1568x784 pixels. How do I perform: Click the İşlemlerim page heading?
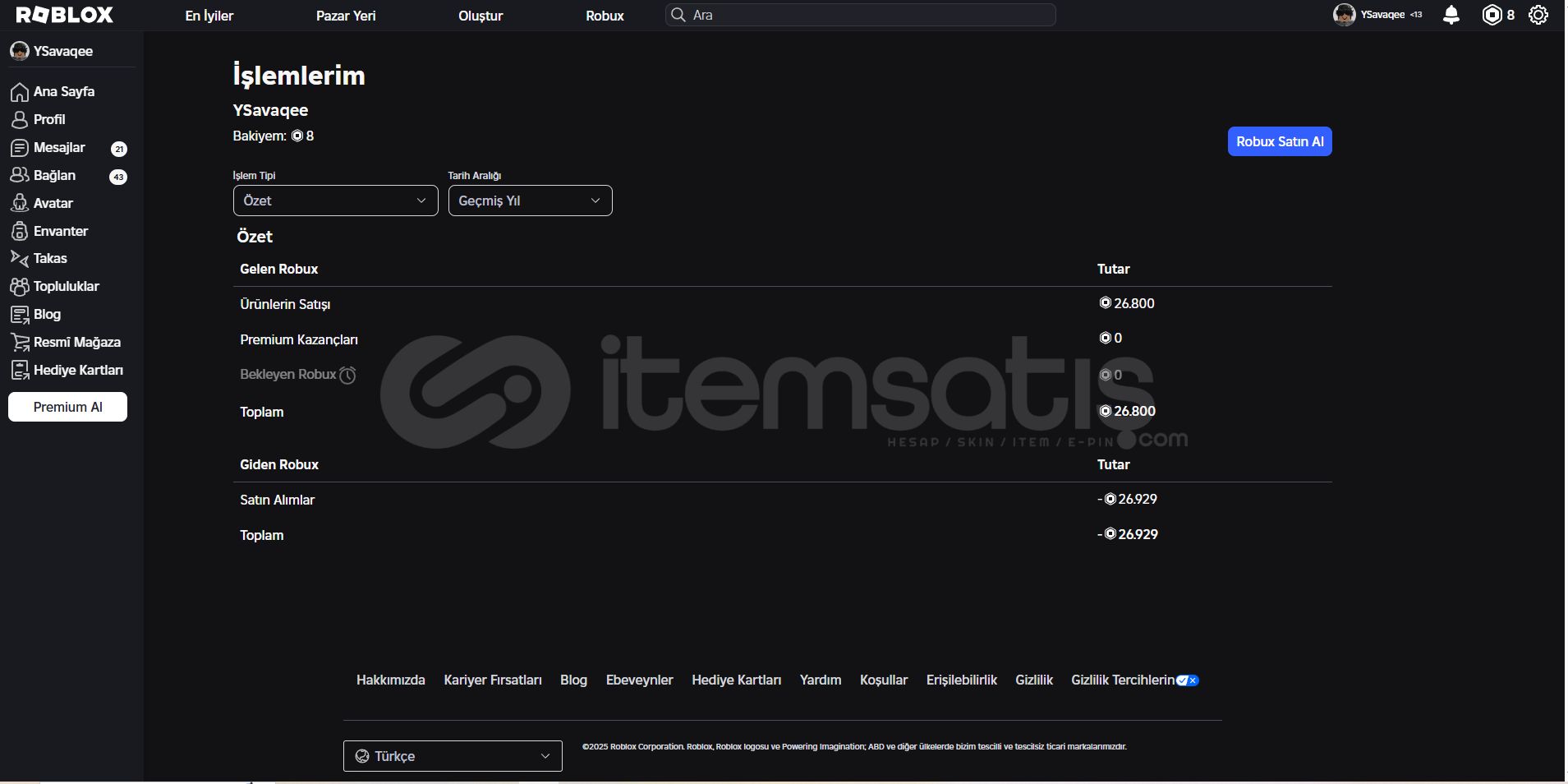click(299, 76)
